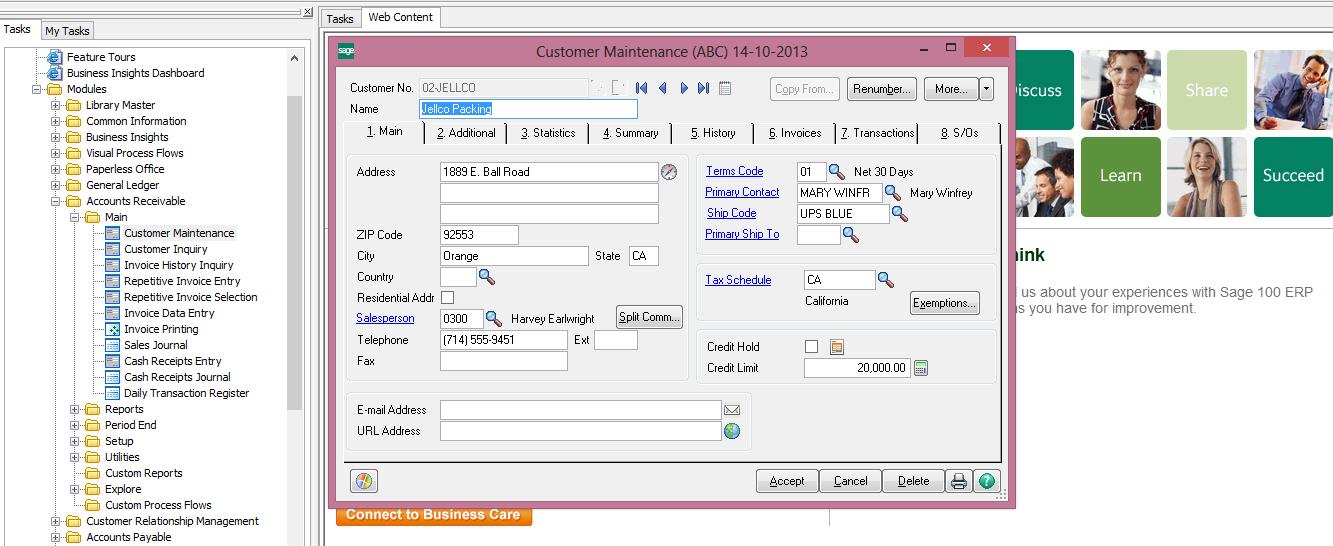Click the Telephone input field

(503, 340)
